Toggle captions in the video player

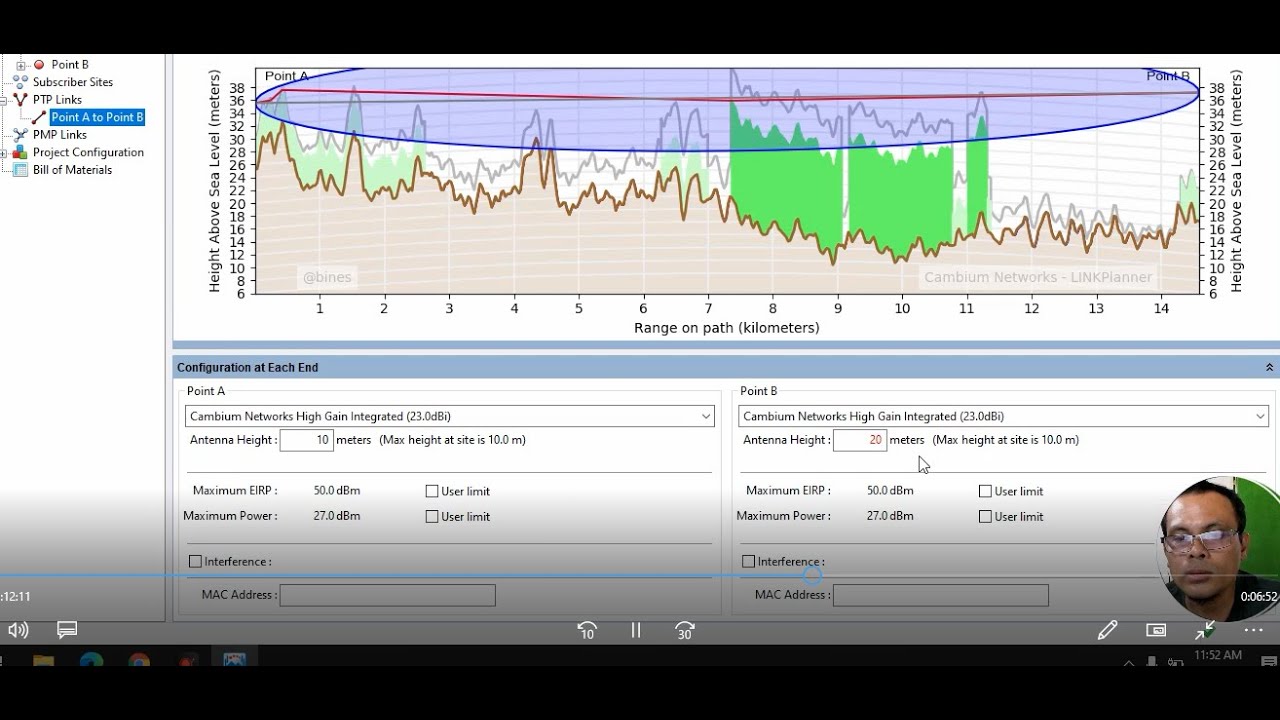(x=67, y=630)
